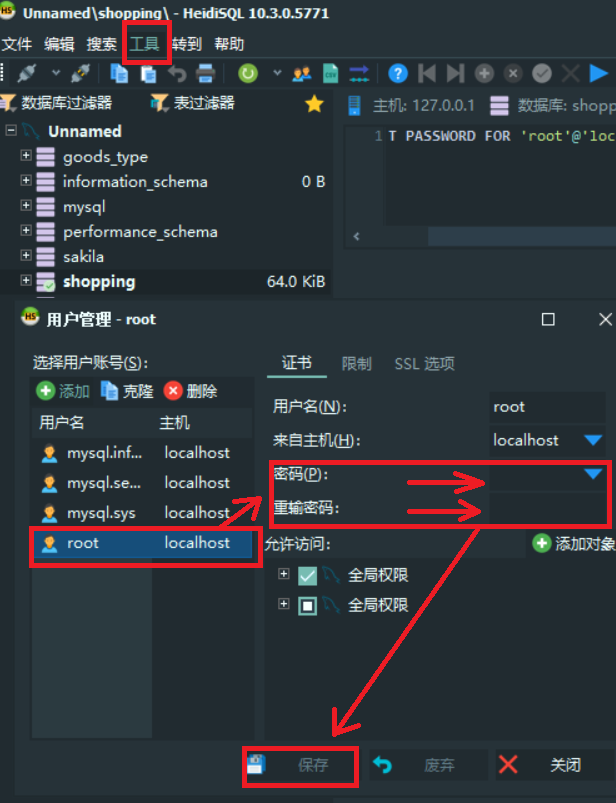The width and height of the screenshot is (616, 803).
Task: Expand the shopping database node
Action: pos(26,280)
